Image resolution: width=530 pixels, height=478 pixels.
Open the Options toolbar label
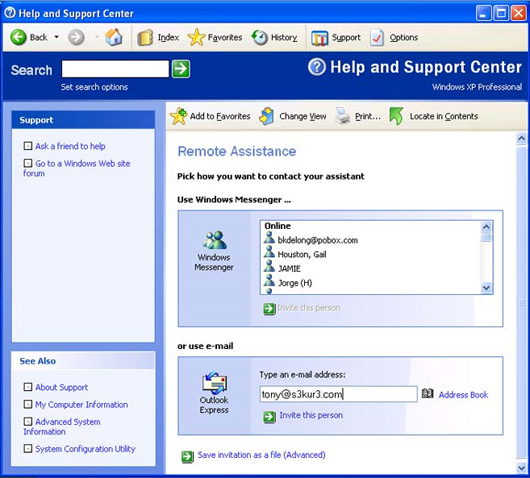click(x=404, y=38)
